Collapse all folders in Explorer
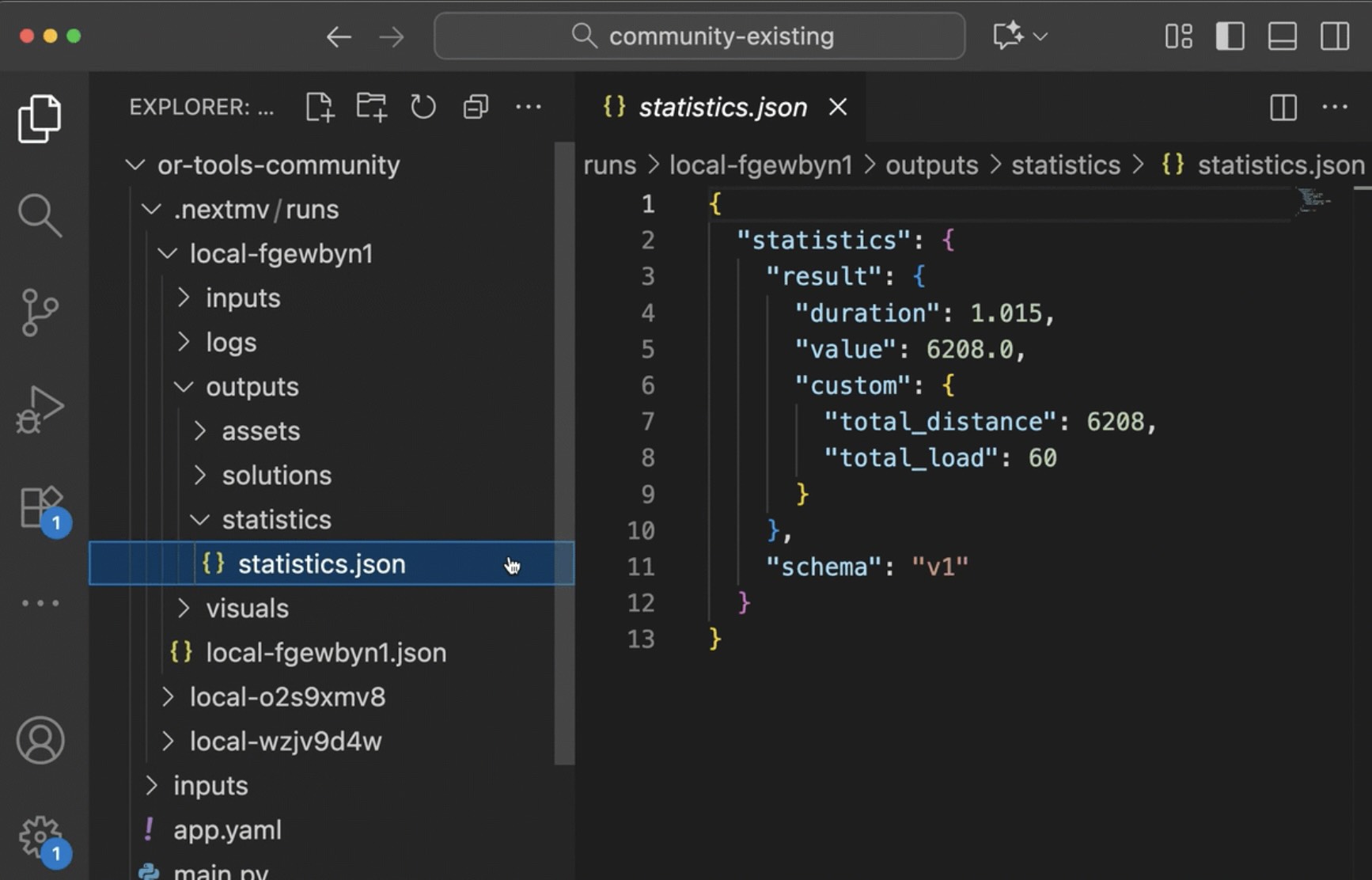This screenshot has height=880, width=1372. tap(476, 107)
